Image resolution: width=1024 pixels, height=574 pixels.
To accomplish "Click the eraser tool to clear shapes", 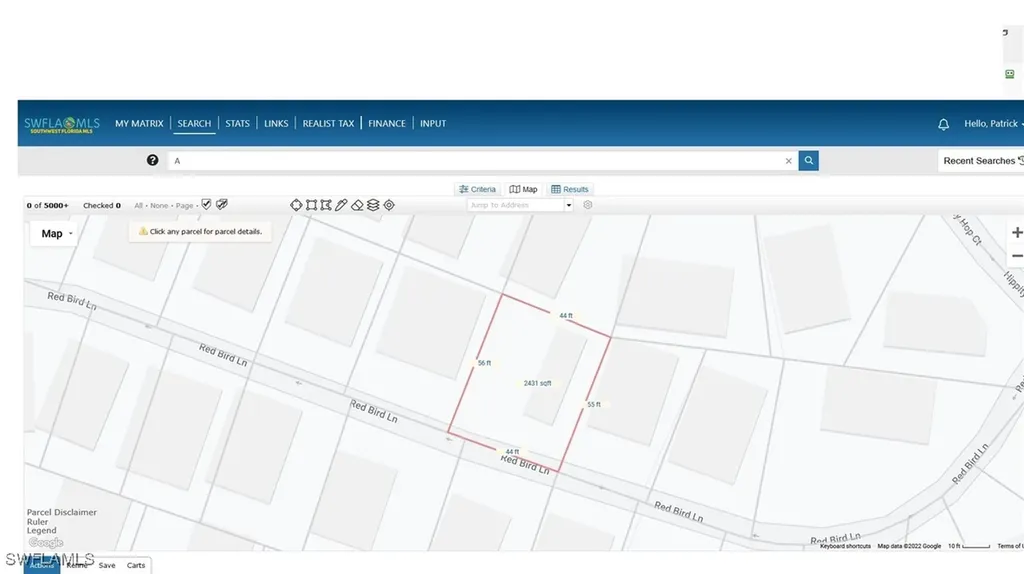I will point(357,205).
